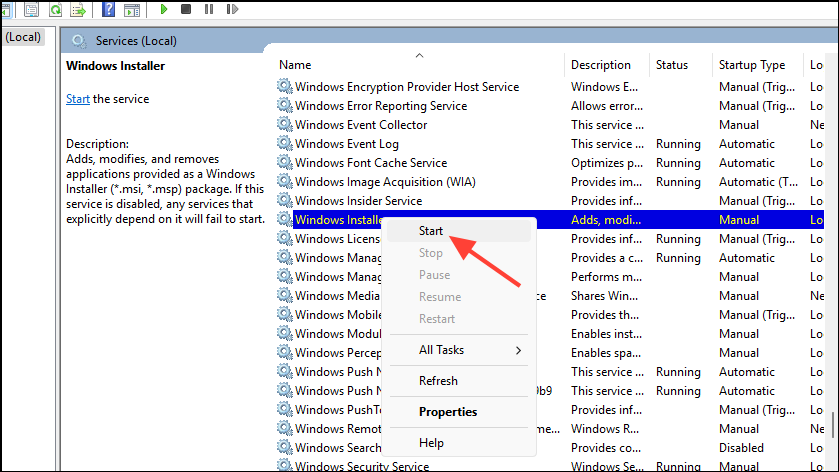Choose Help from the context menu

click(x=431, y=443)
